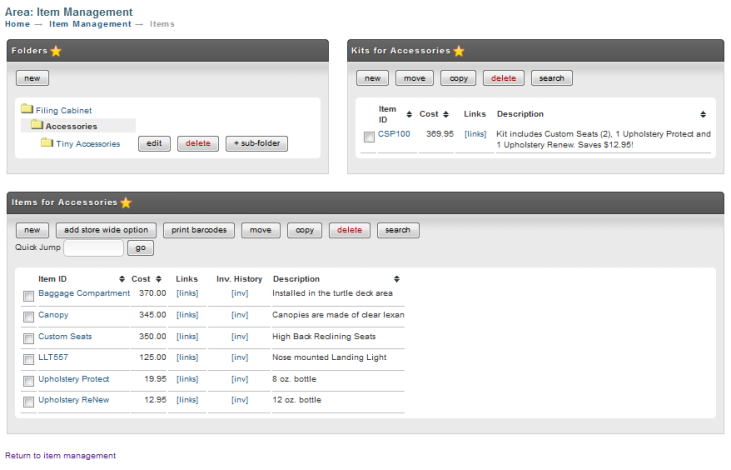Sort items by Description column arrows
The width and height of the screenshot is (731, 470).
pyautogui.click(x=397, y=279)
